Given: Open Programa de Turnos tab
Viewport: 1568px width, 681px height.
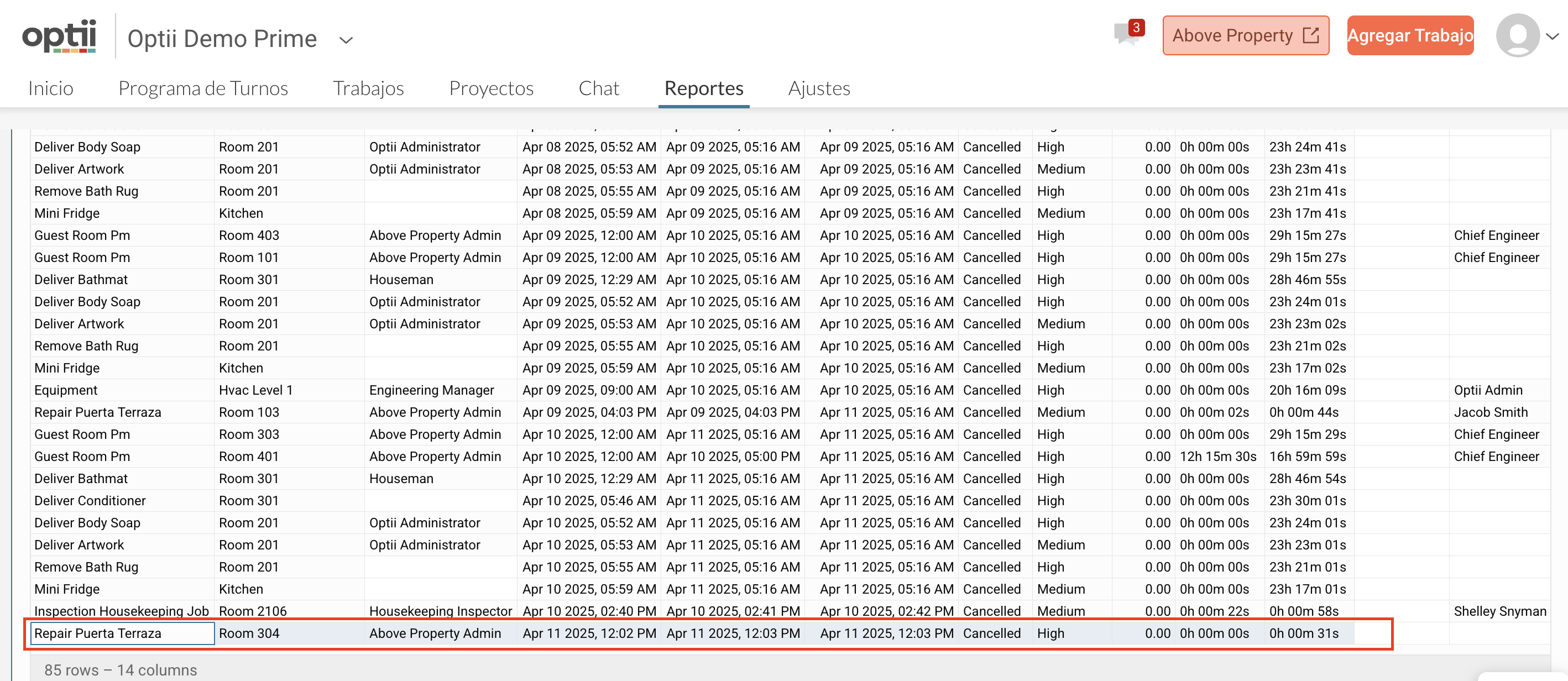Looking at the screenshot, I should [203, 88].
